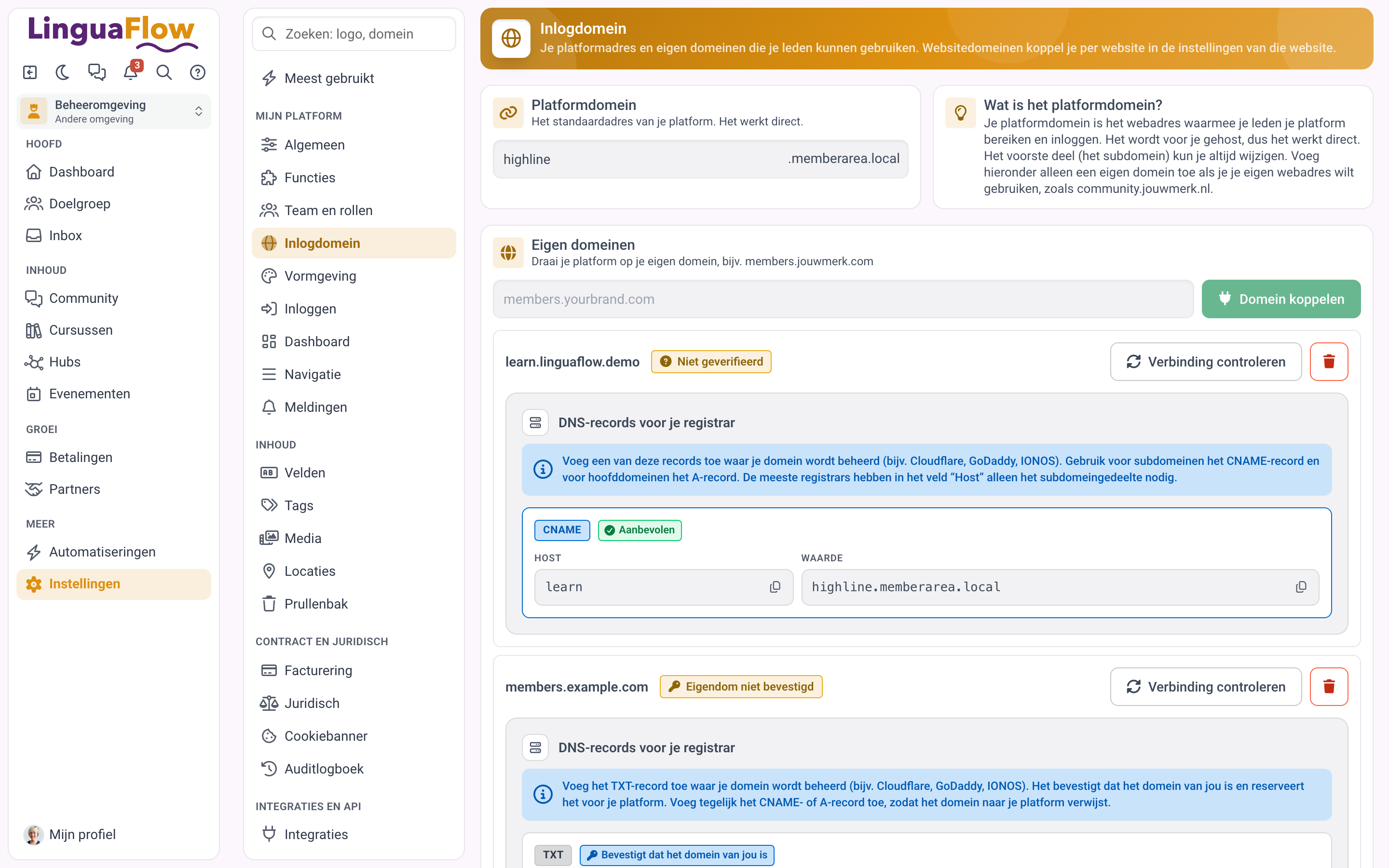Open the chat messages icon
Screen dimensions: 1389x868
coord(96,72)
